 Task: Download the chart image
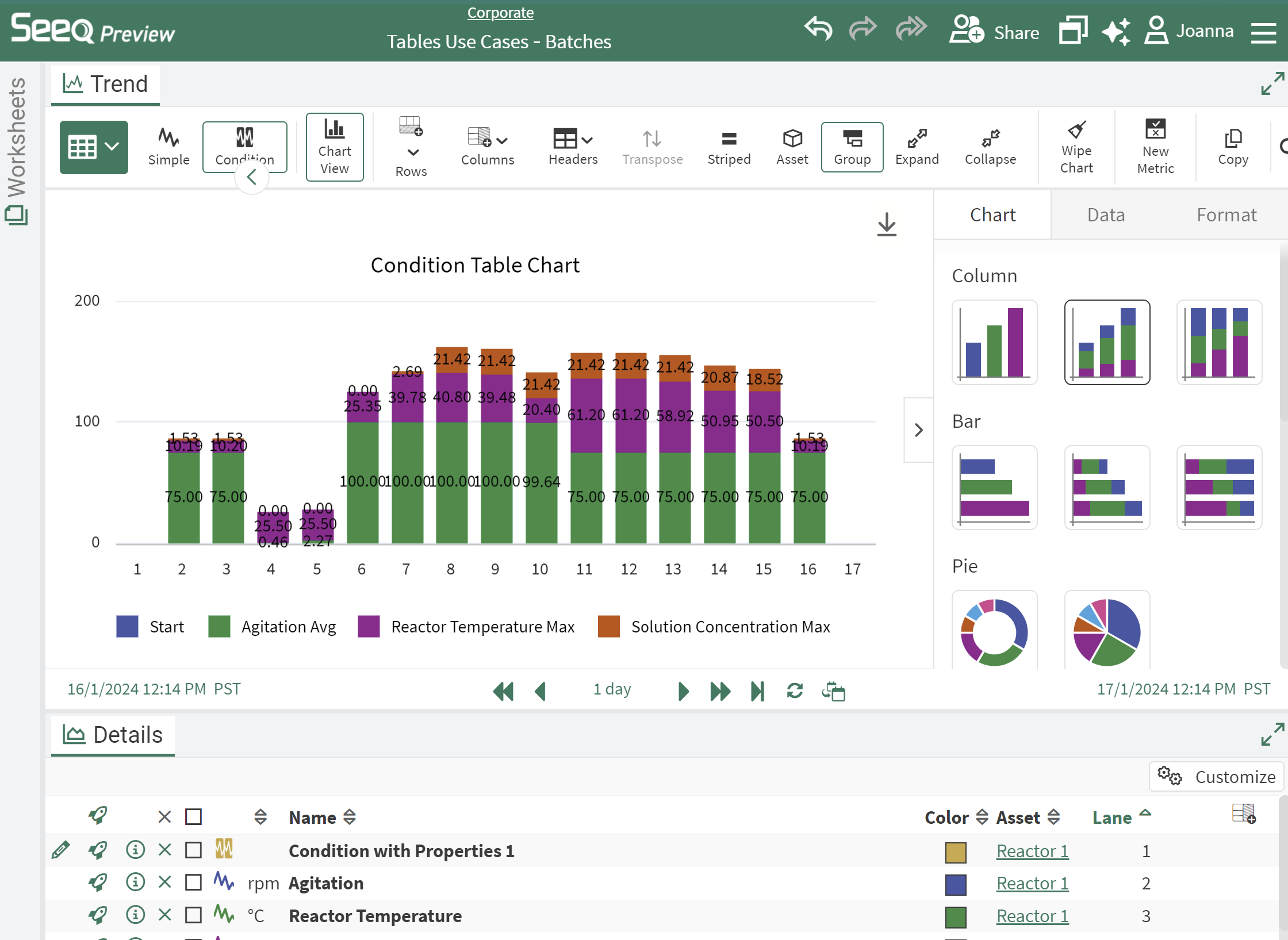tap(887, 225)
